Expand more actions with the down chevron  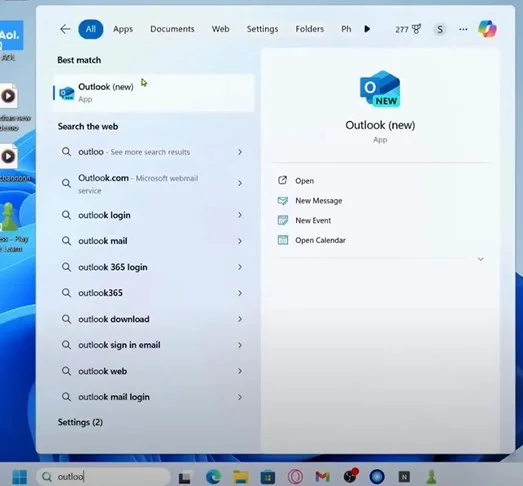pyautogui.click(x=481, y=259)
